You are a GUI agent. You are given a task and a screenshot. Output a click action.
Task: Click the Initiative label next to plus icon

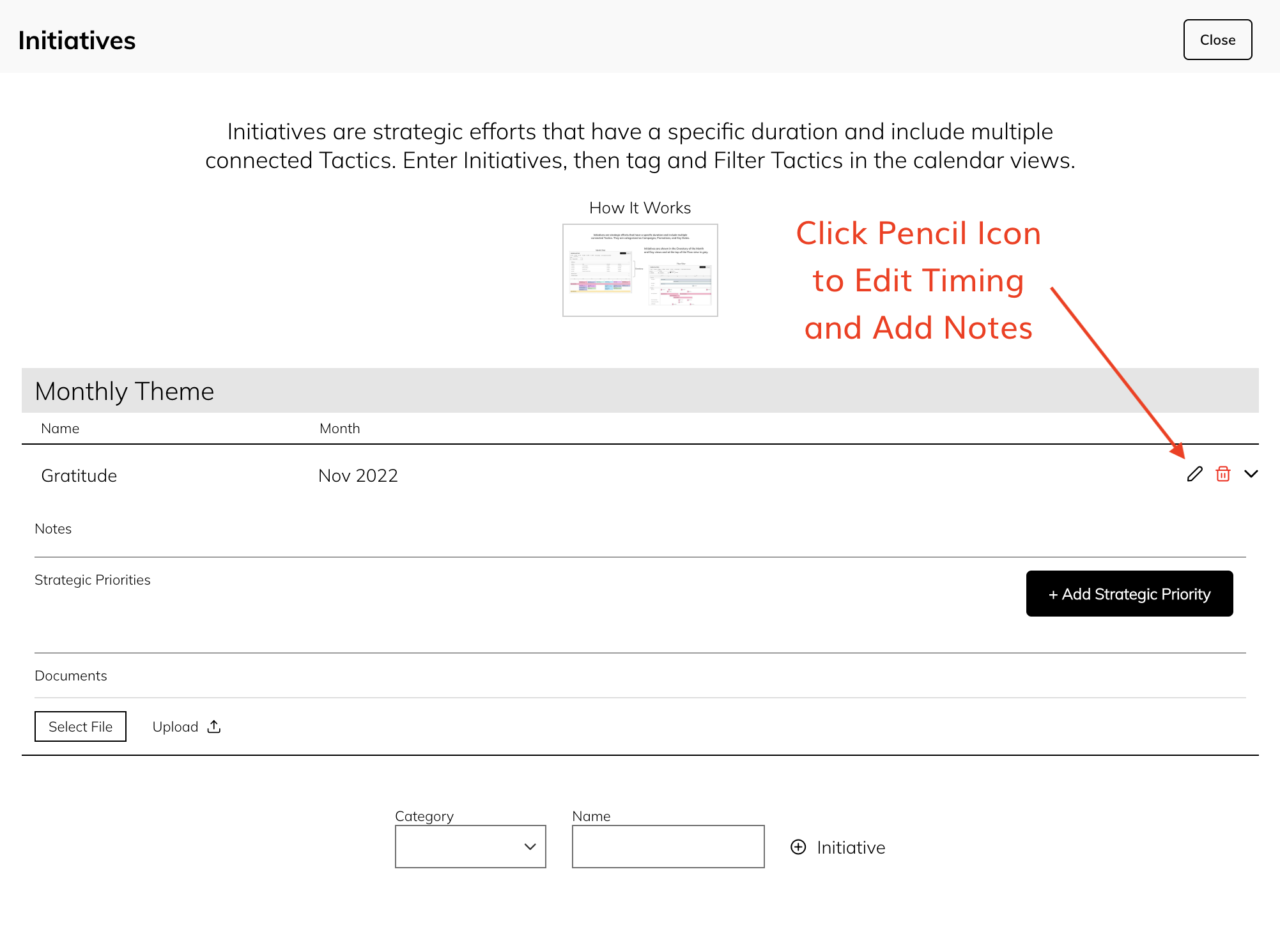click(850, 847)
